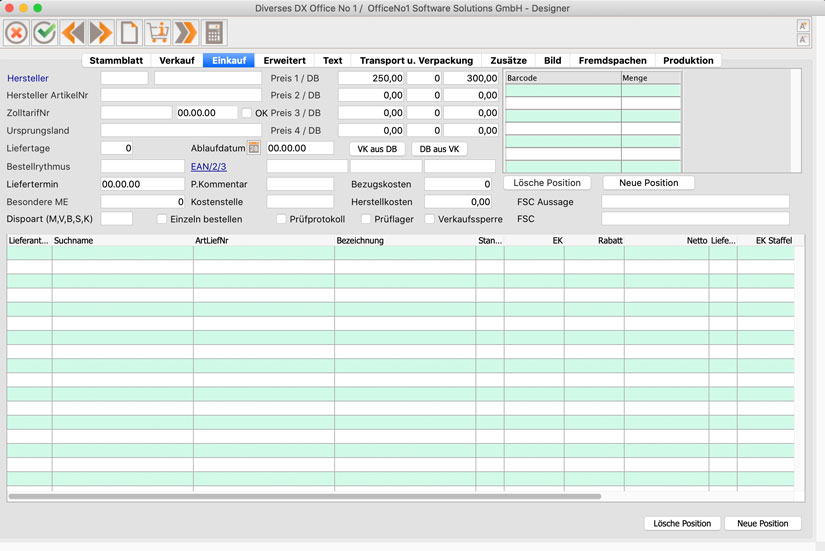Click the Besondere ME field
The image size is (825, 551).
point(143,202)
